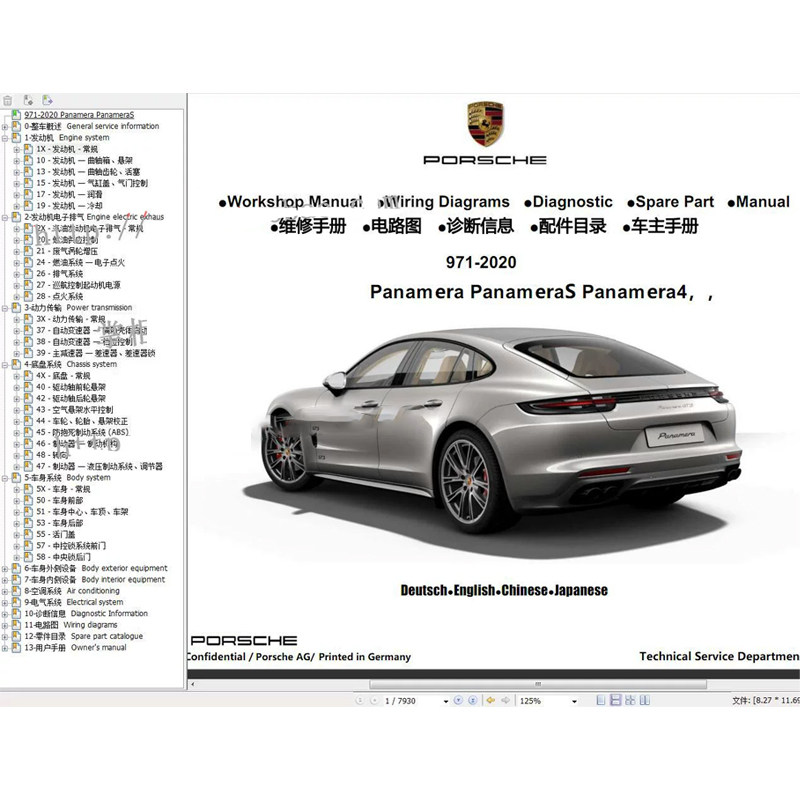Click 文件 page size readout in status bar

[766, 701]
